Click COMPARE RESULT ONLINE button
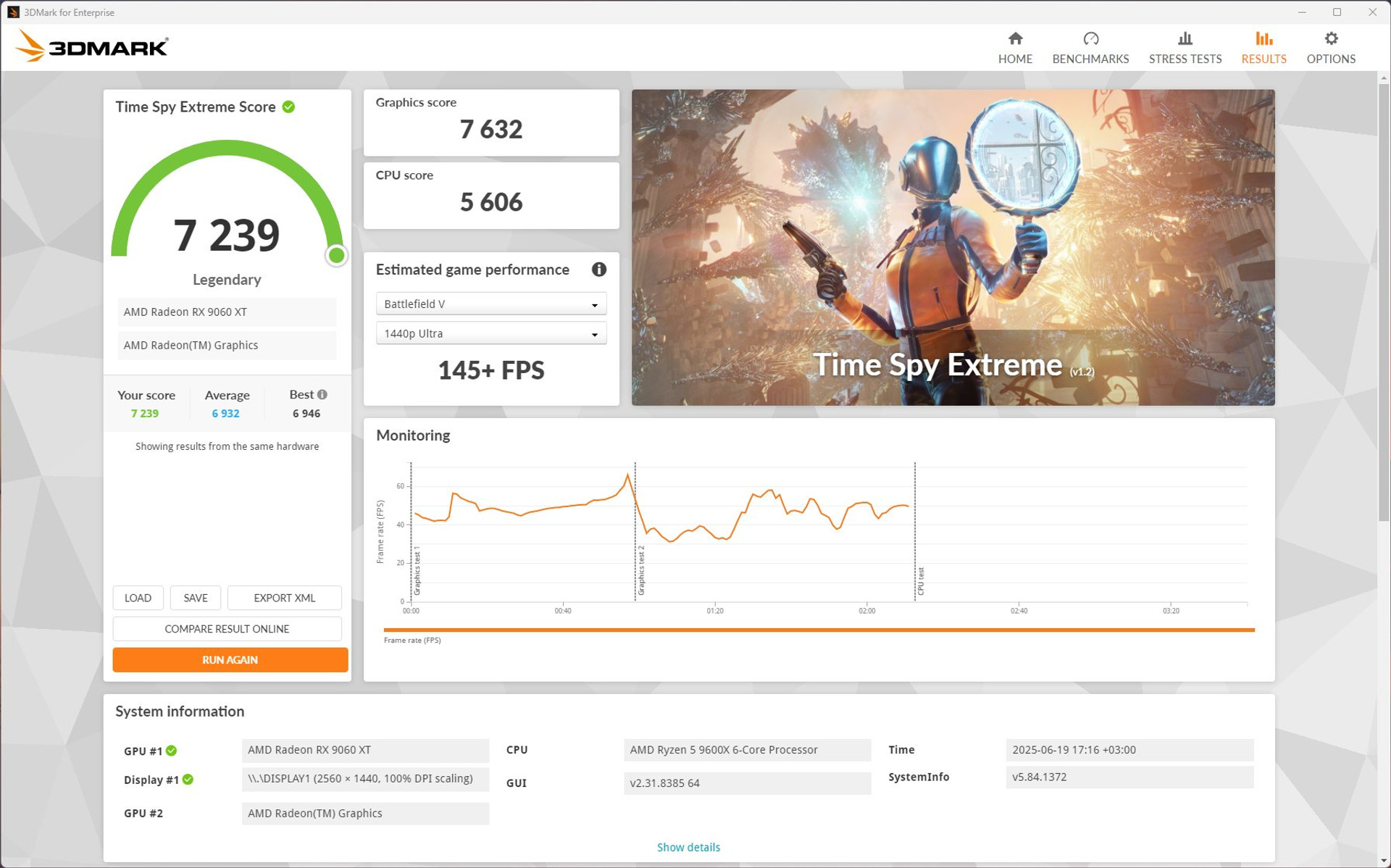Viewport: 1391px width, 868px height. point(227,629)
